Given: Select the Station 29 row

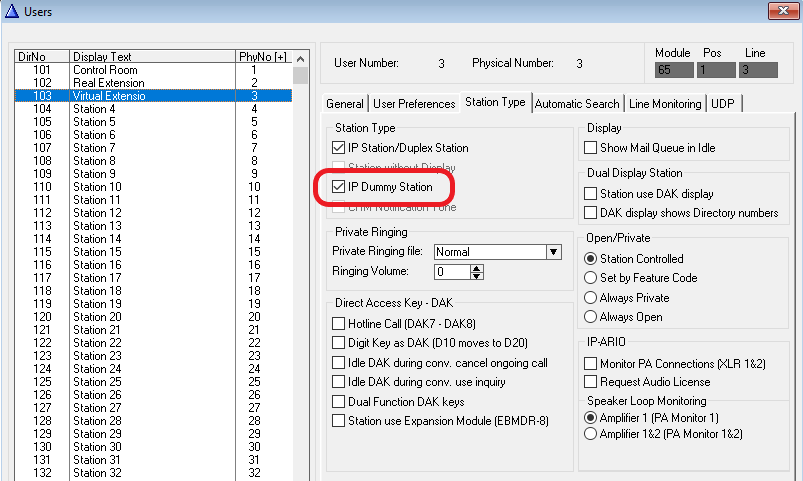Looking at the screenshot, I should 153,434.
